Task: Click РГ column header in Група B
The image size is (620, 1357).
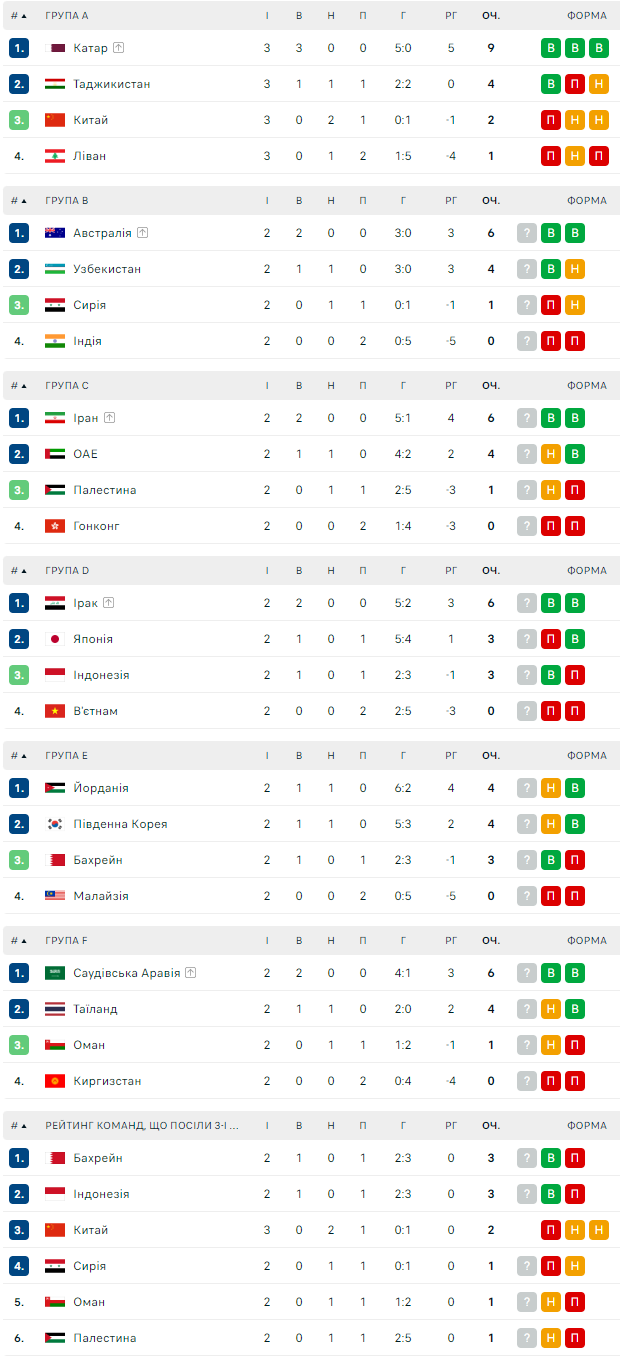Action: pyautogui.click(x=451, y=201)
